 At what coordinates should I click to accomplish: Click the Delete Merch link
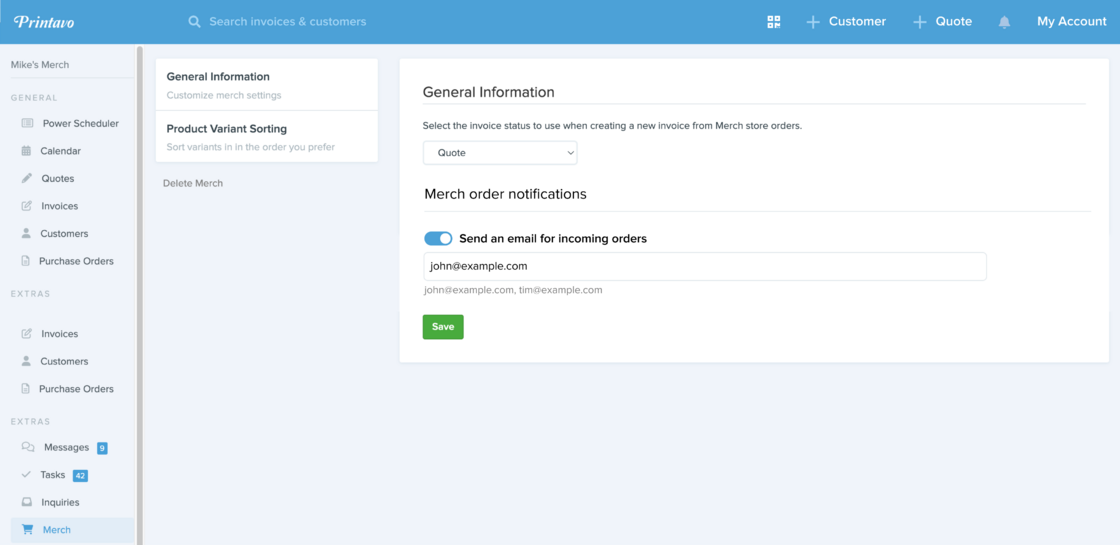click(x=193, y=183)
